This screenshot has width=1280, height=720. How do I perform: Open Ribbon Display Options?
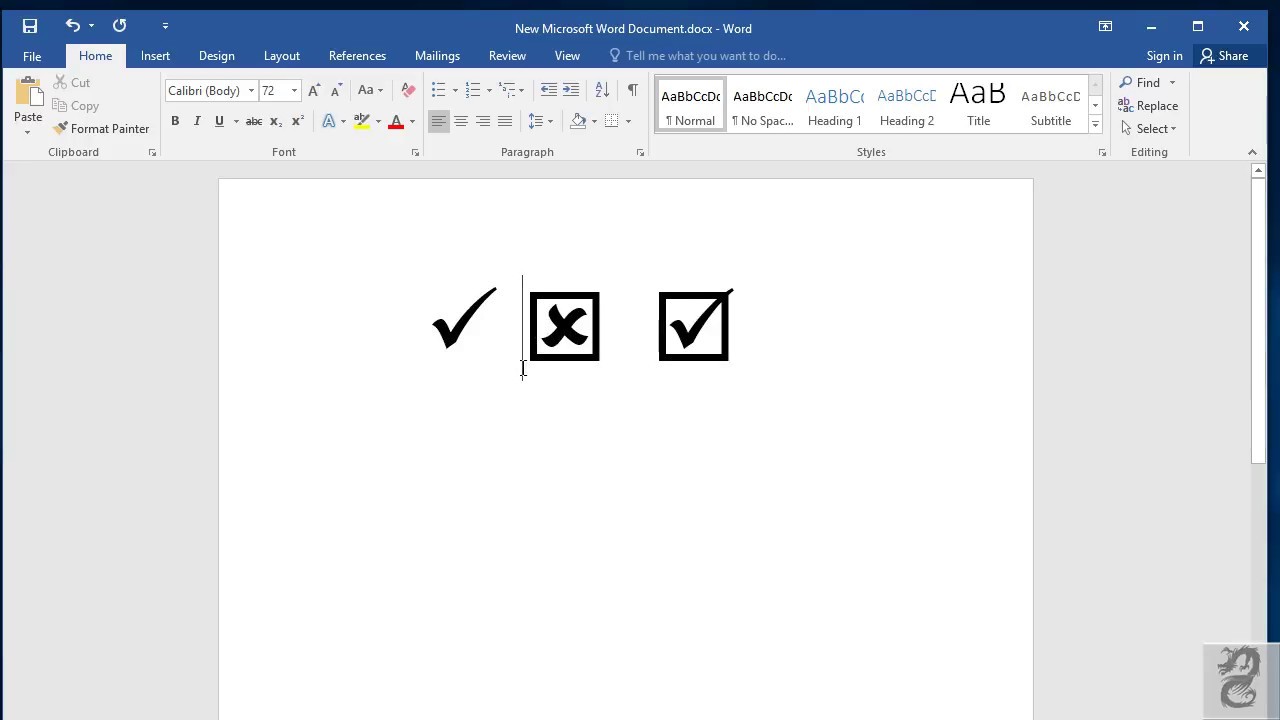pos(1105,26)
